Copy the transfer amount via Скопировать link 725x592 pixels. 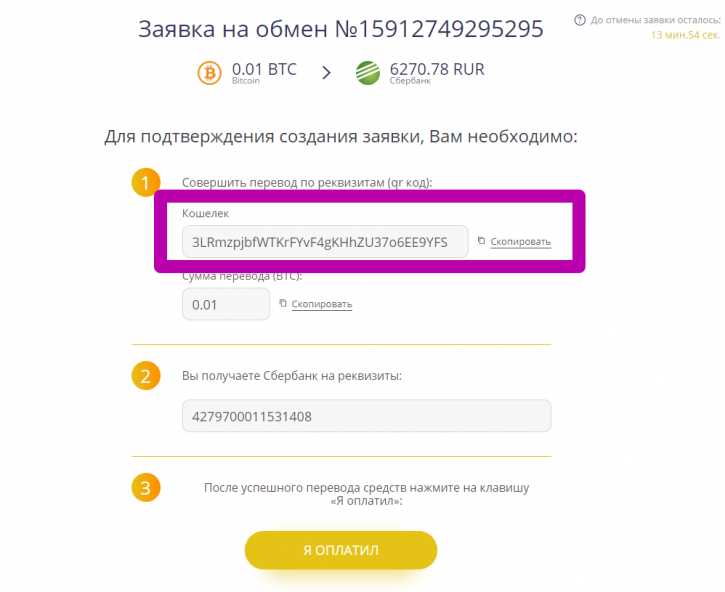point(322,304)
